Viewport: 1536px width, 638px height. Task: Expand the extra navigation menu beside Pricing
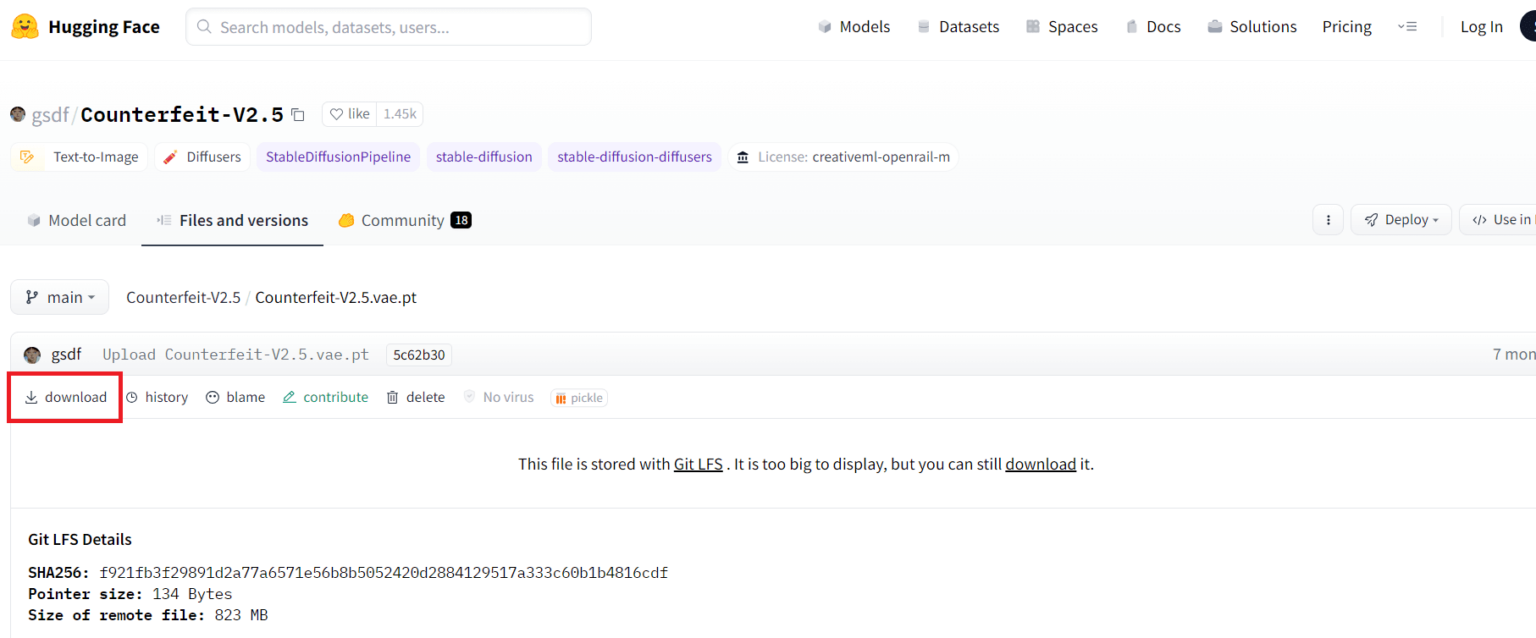pyautogui.click(x=1407, y=27)
